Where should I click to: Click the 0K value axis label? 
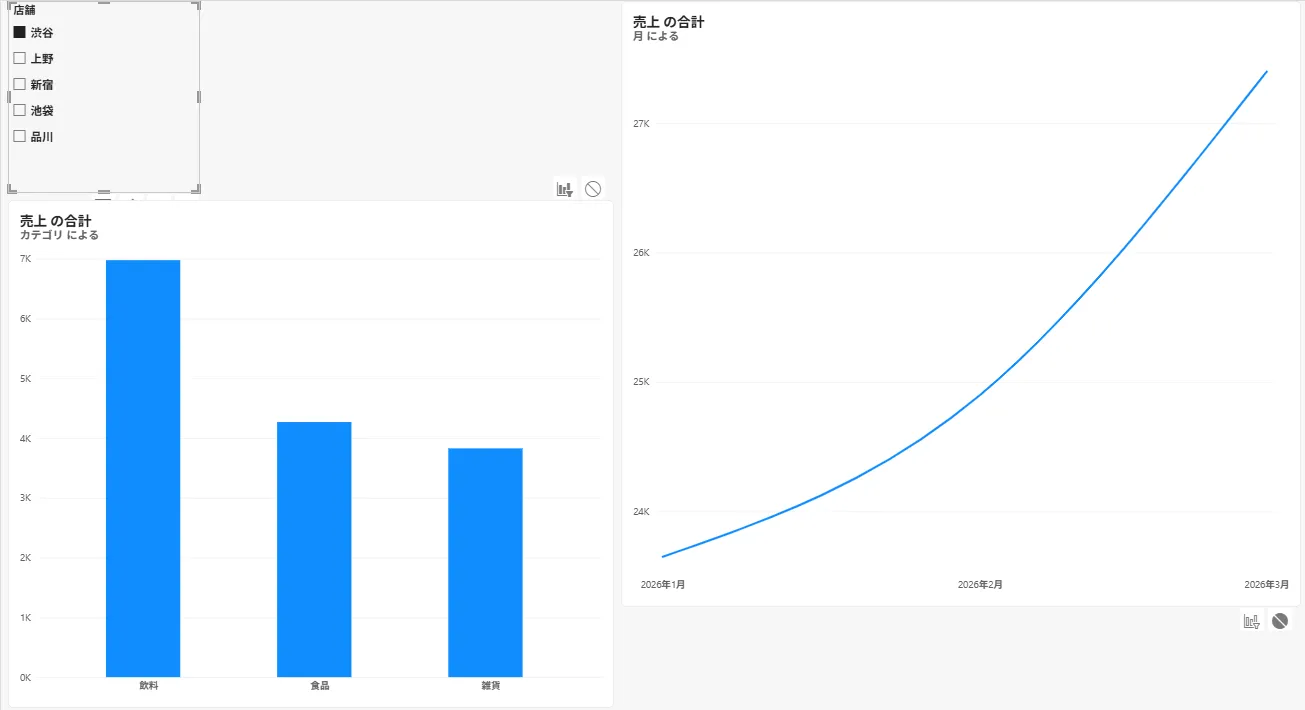[26, 678]
